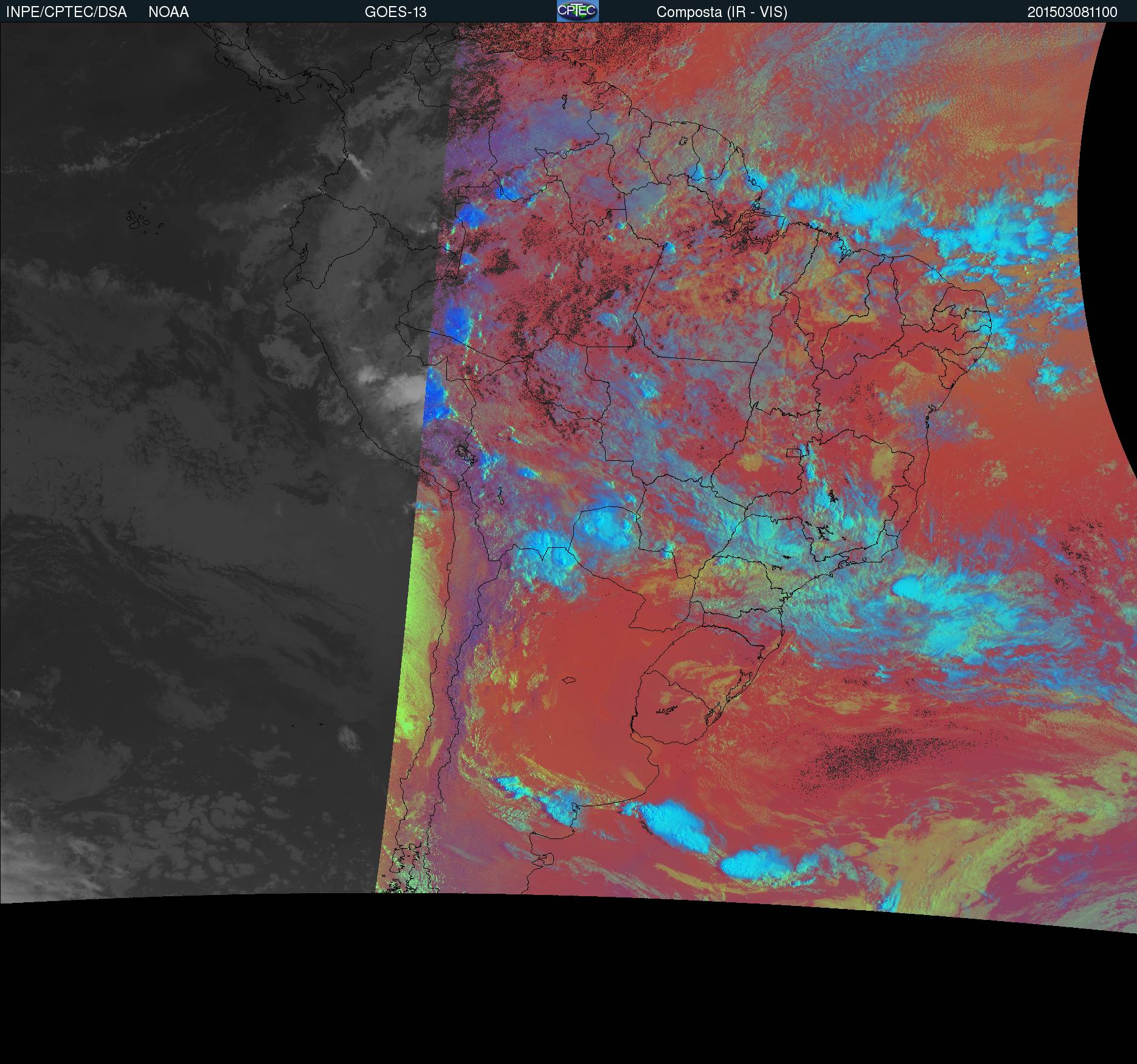The height and width of the screenshot is (1064, 1137).
Task: Click the 201503081100 timestamp
Action: pos(1072,12)
